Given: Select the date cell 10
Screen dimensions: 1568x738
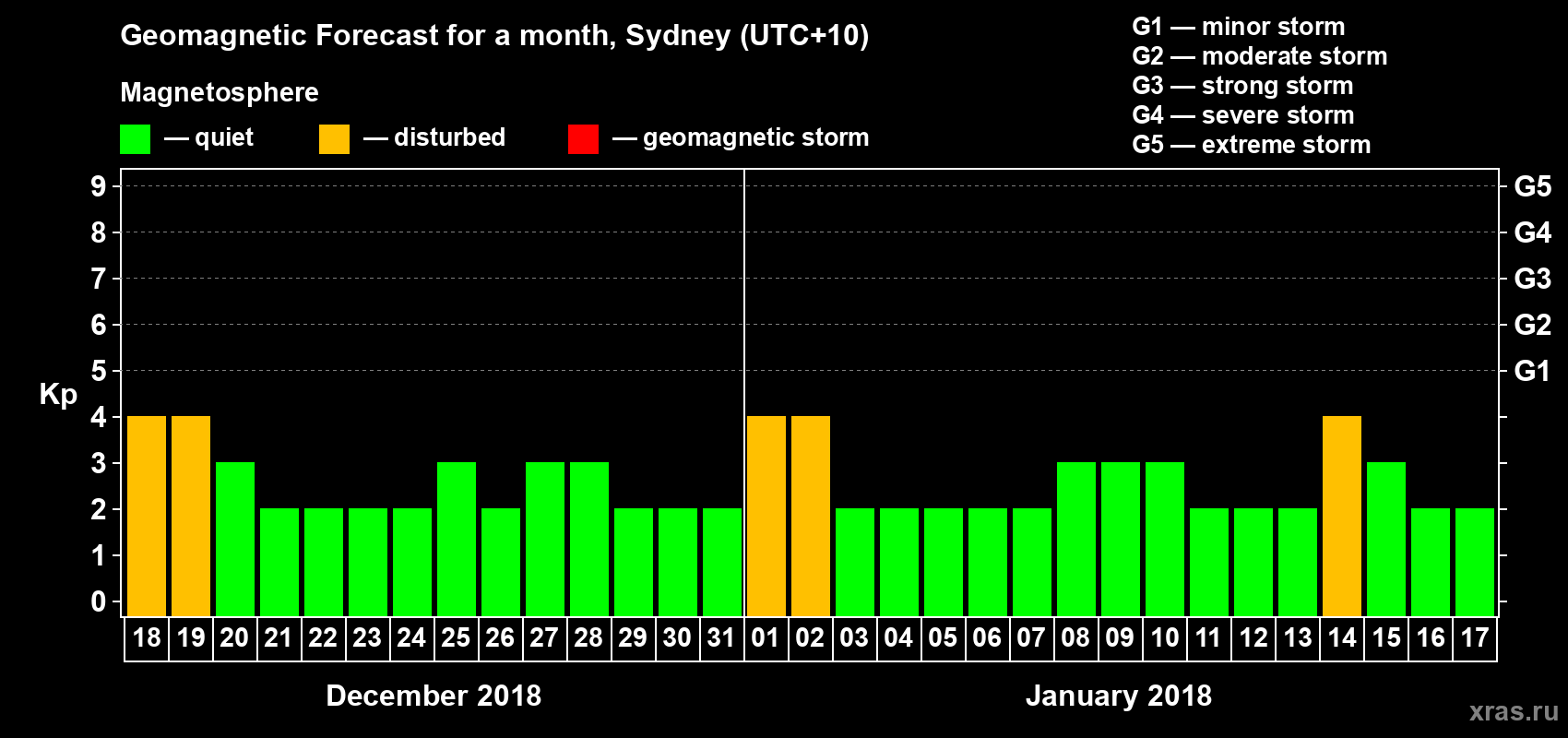Looking at the screenshot, I should [x=1165, y=638].
